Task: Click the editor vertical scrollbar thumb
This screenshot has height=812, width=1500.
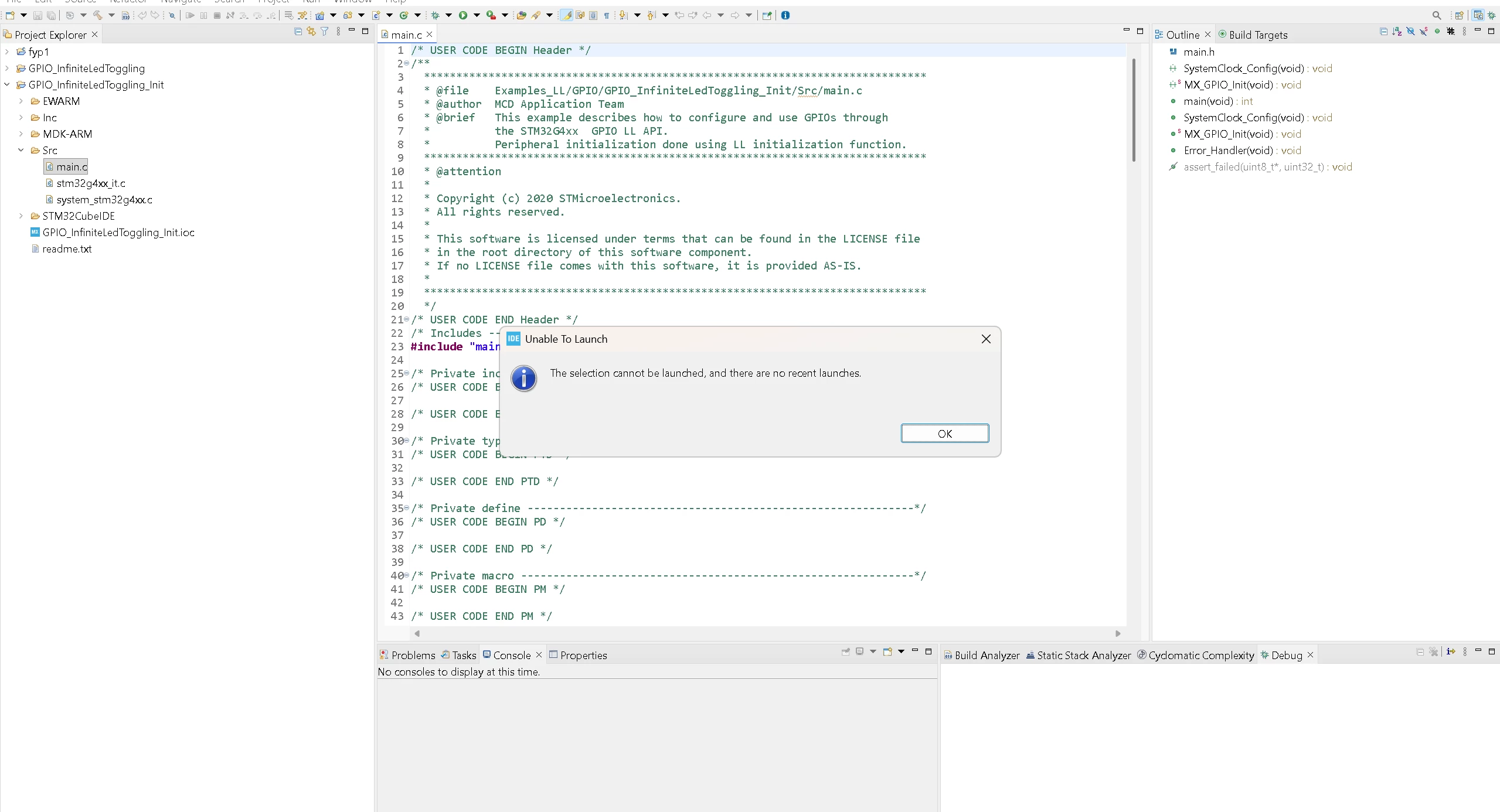Action: click(x=1134, y=110)
